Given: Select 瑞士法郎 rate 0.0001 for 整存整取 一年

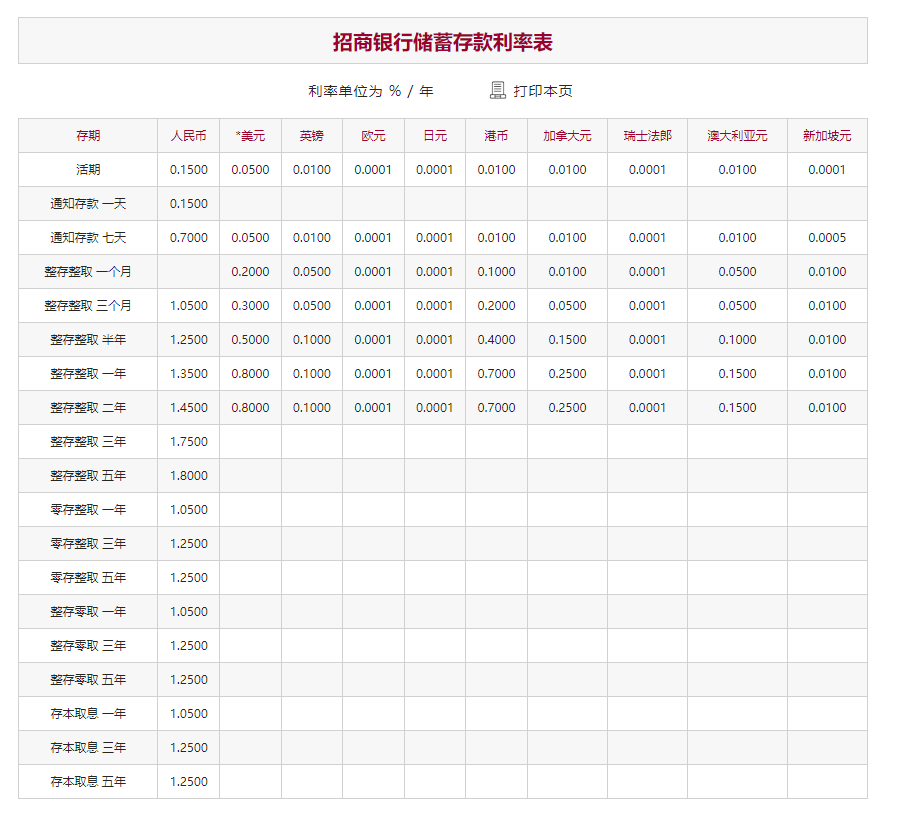Looking at the screenshot, I should (x=647, y=373).
